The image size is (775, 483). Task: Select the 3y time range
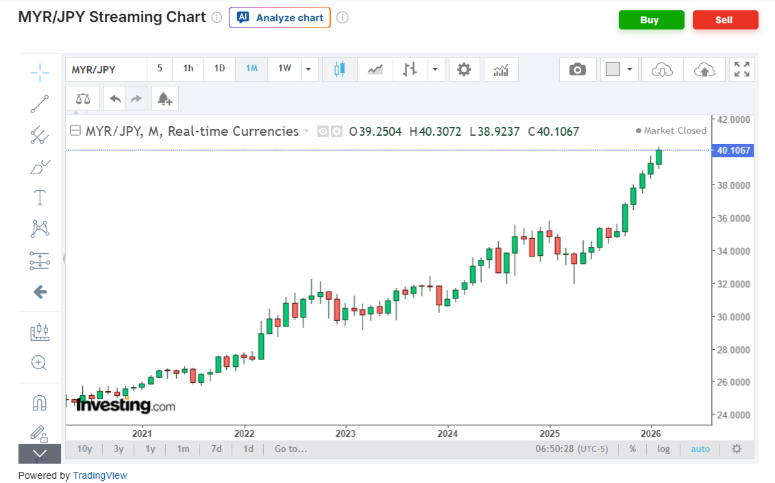(x=118, y=449)
